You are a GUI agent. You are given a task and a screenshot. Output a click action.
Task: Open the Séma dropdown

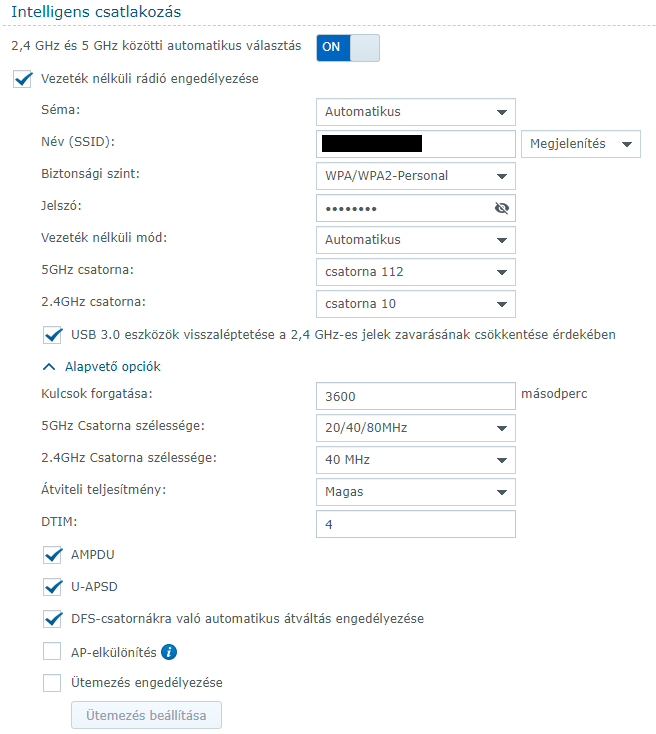tap(415, 112)
